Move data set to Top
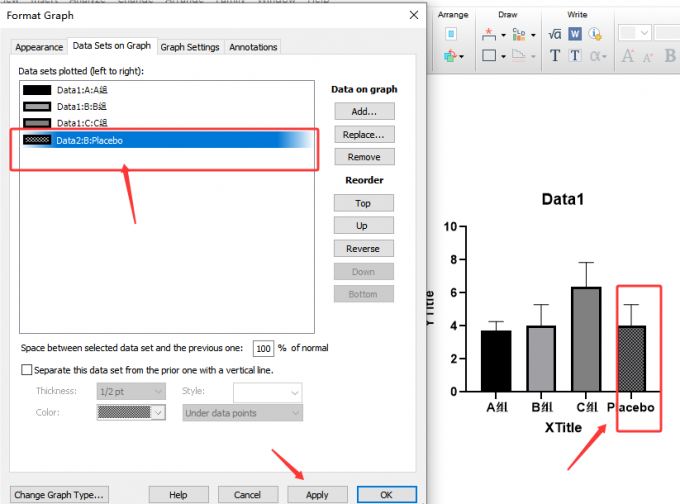 (x=363, y=203)
